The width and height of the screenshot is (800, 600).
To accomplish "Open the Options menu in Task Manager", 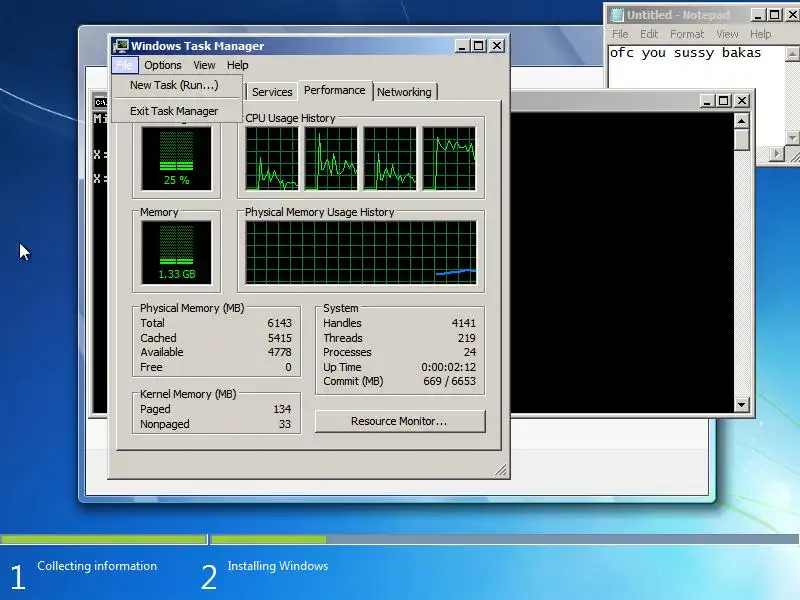I will click(163, 65).
